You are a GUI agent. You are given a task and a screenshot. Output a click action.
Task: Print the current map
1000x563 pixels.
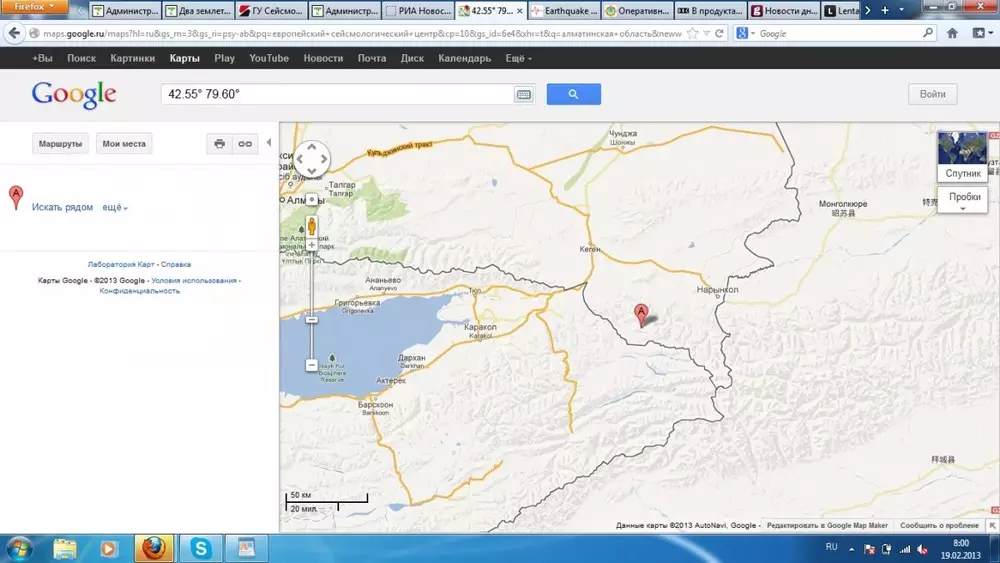(219, 144)
